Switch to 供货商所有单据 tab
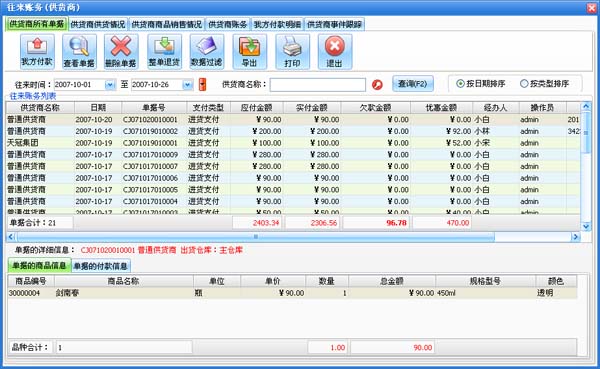This screenshot has width=600, height=369. [37, 24]
